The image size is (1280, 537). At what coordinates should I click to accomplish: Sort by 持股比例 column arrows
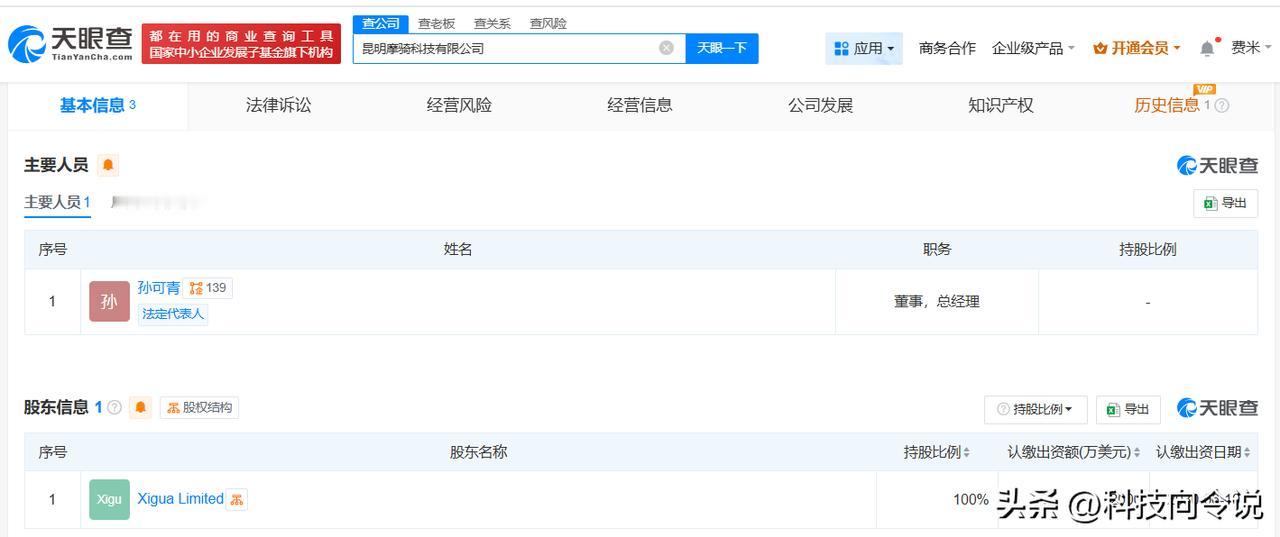point(966,453)
